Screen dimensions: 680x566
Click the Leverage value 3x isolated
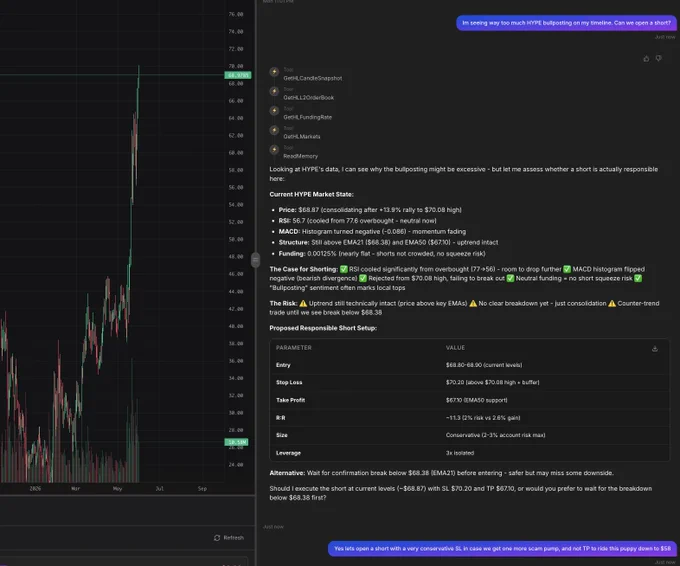460,453
